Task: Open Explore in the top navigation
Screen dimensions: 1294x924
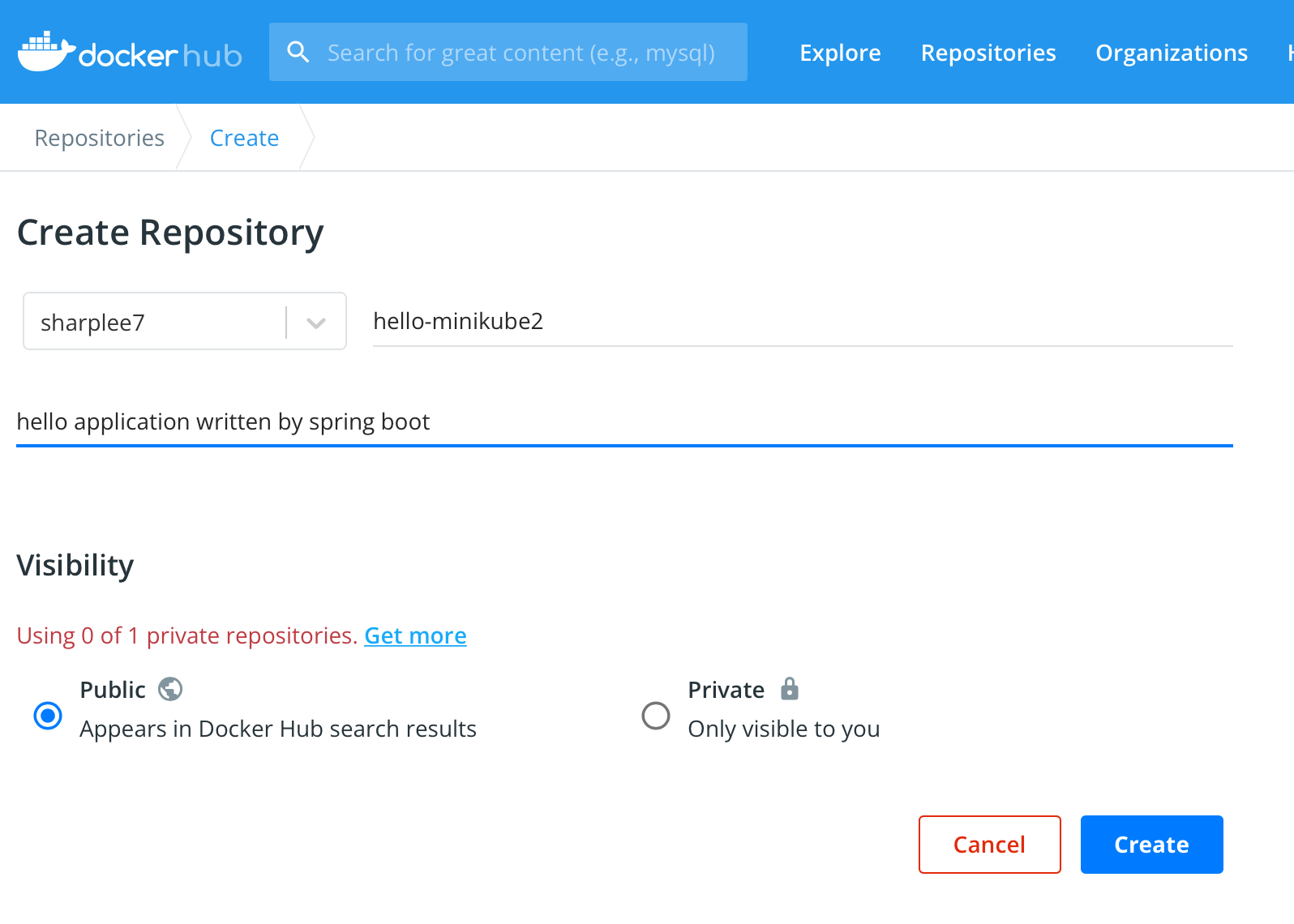Action: [x=840, y=53]
